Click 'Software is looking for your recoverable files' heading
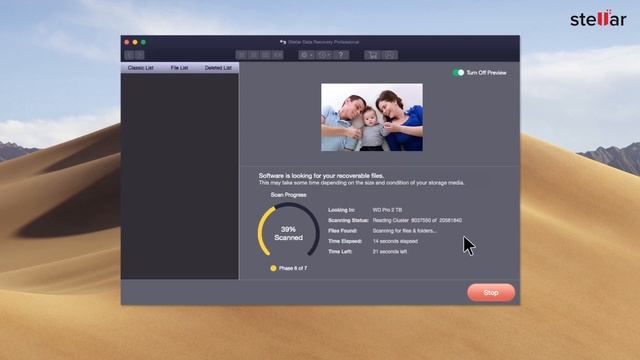This screenshot has height=360, width=640. [x=321, y=176]
